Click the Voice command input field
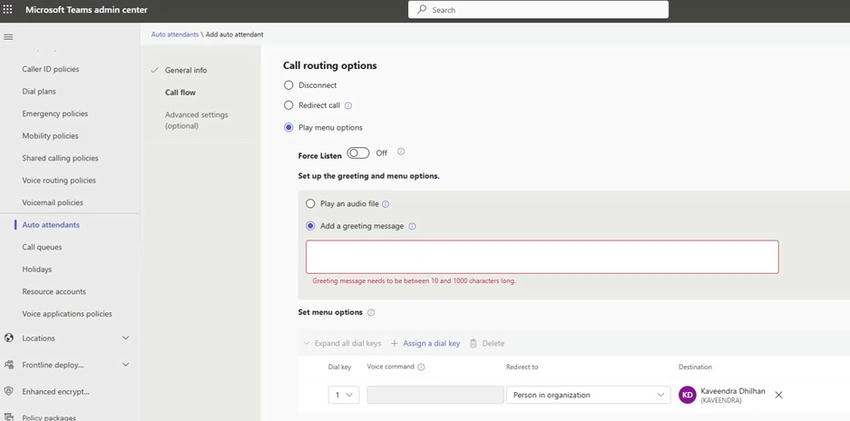The width and height of the screenshot is (850, 421). coord(435,395)
